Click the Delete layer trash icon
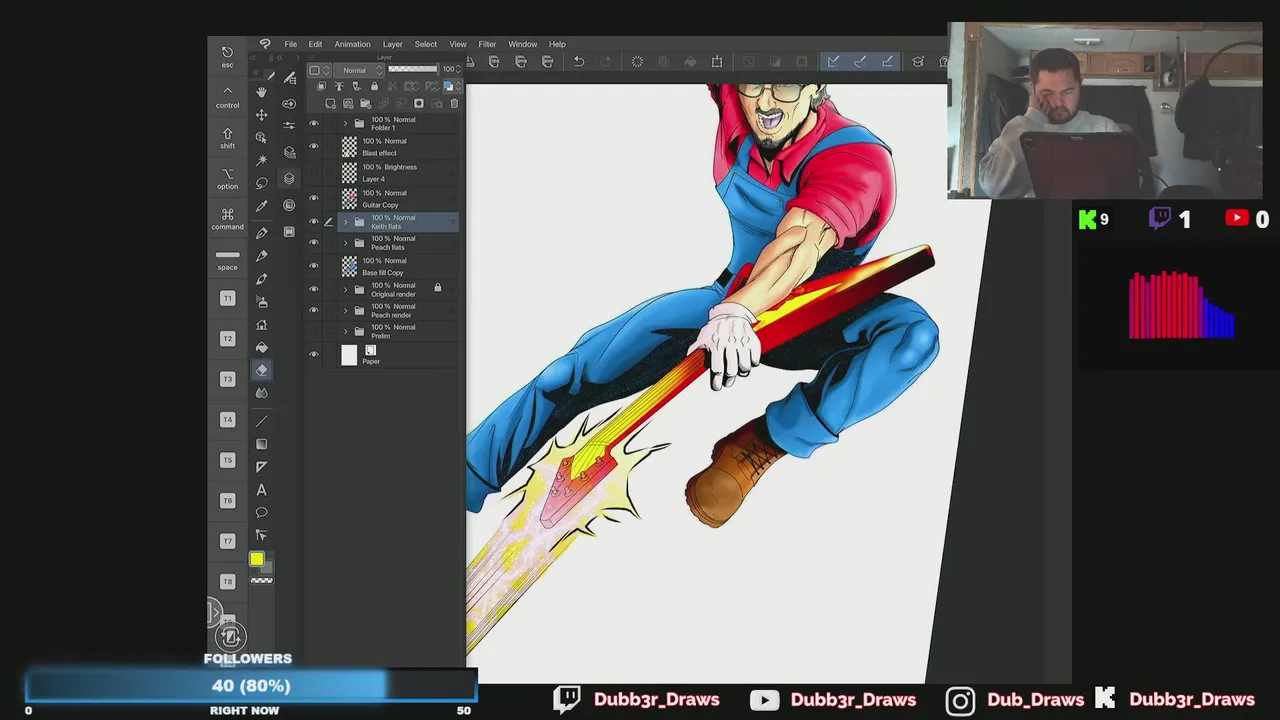This screenshot has height=720, width=1280. click(x=454, y=103)
